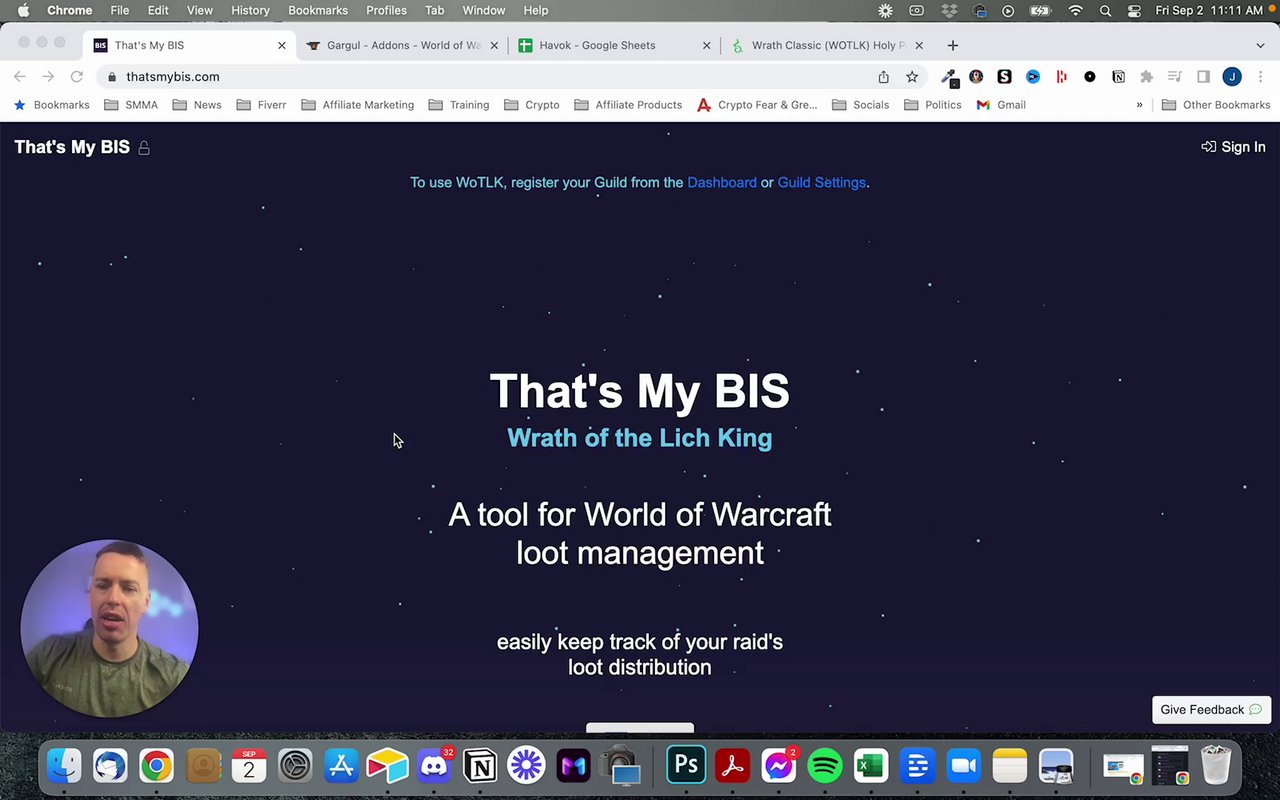
Task: Open Microsoft Excel from the Dock
Action: click(x=870, y=767)
